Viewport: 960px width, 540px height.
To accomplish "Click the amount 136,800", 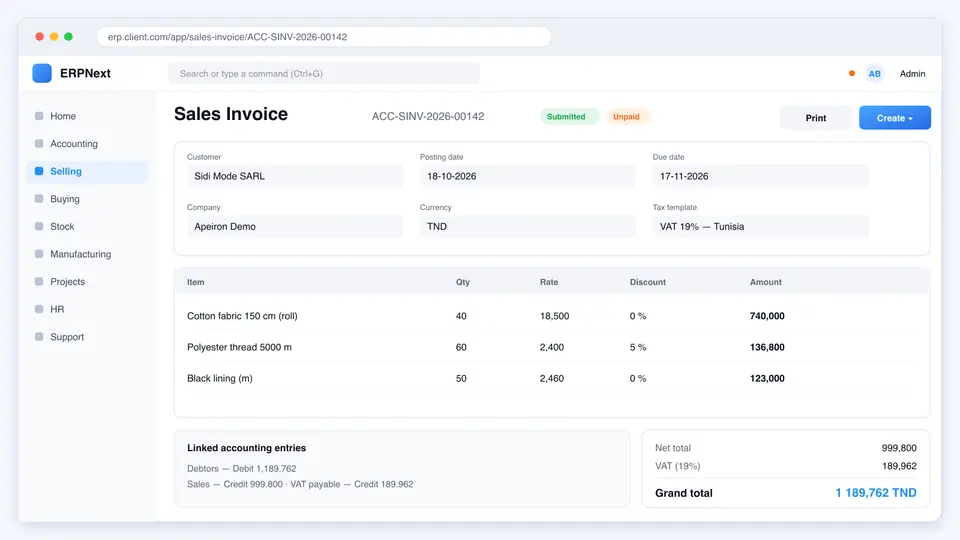I will point(767,347).
